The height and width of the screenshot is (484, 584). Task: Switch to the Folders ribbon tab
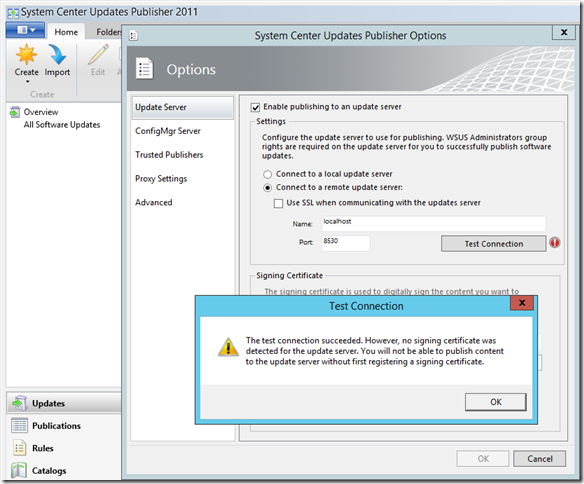tap(108, 32)
